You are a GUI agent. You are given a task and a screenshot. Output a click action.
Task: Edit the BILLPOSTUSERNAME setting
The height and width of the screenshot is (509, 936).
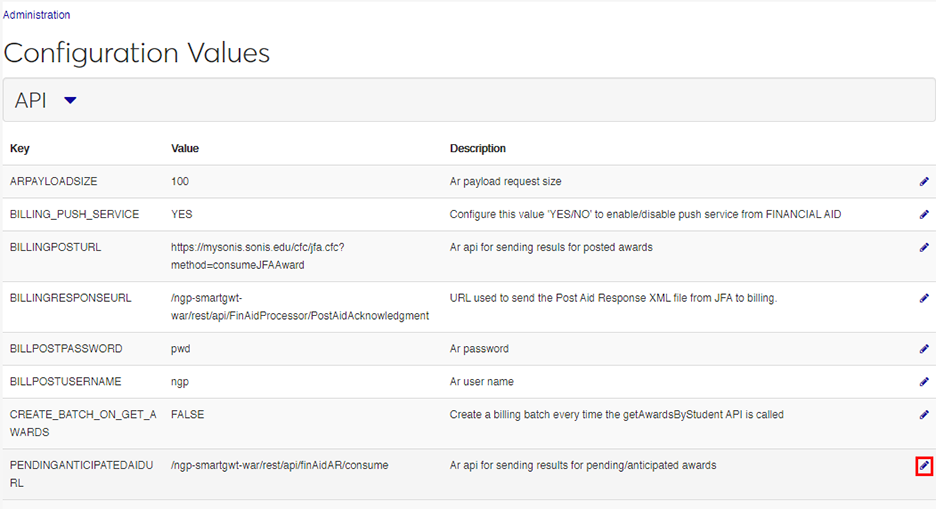coord(924,382)
